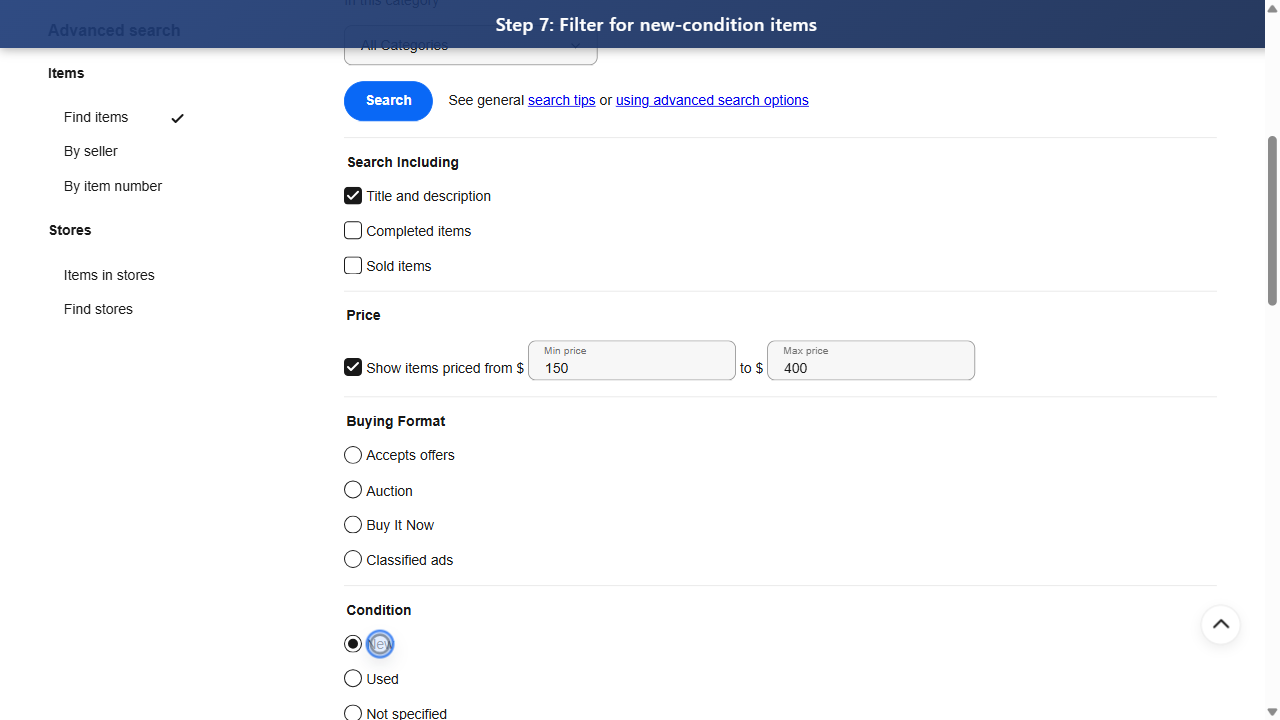This screenshot has width=1280, height=720.
Task: Click using advanced search options link
Action: click(711, 100)
